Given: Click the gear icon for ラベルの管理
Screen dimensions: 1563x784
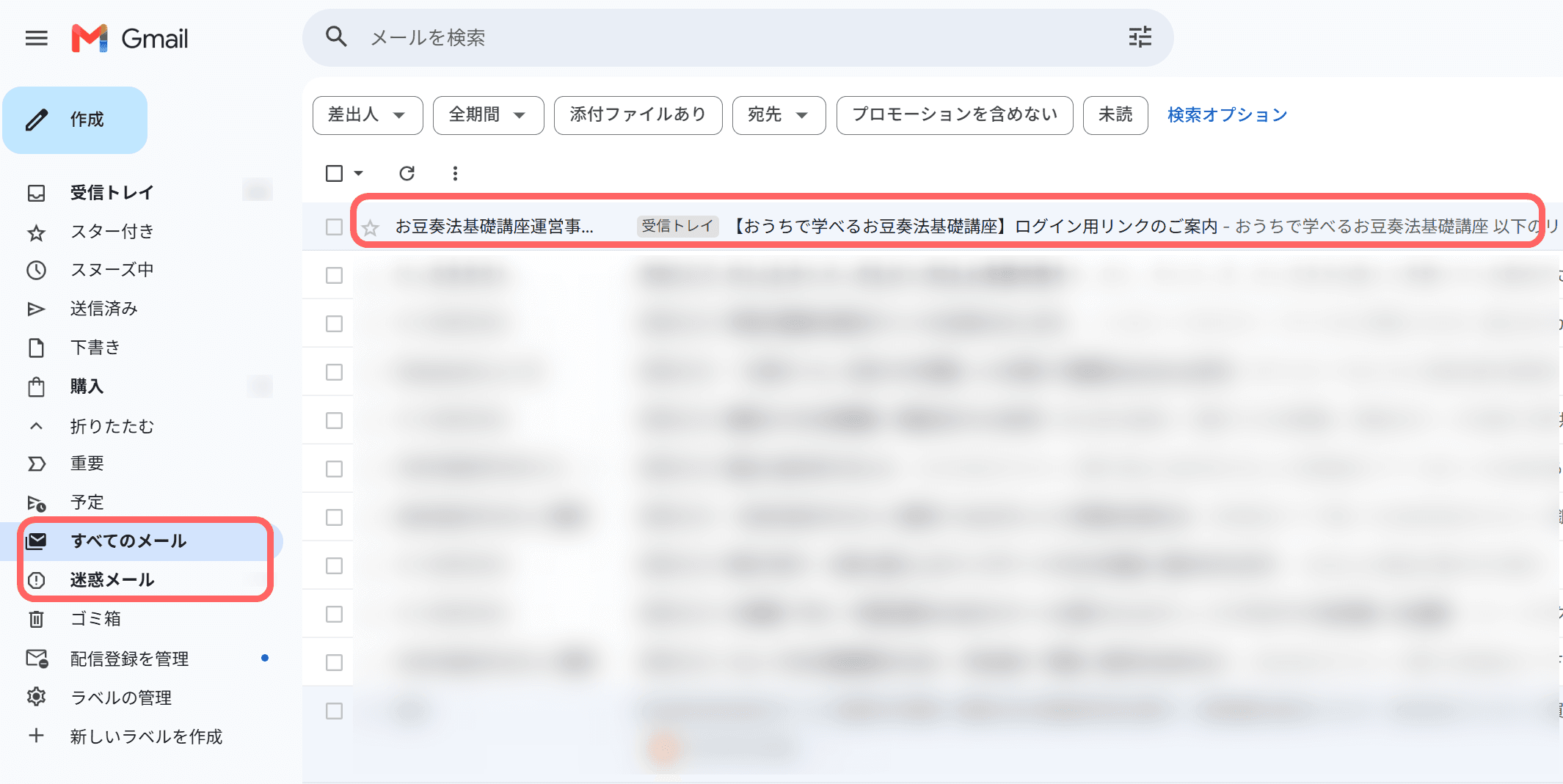Looking at the screenshot, I should pos(36,697).
